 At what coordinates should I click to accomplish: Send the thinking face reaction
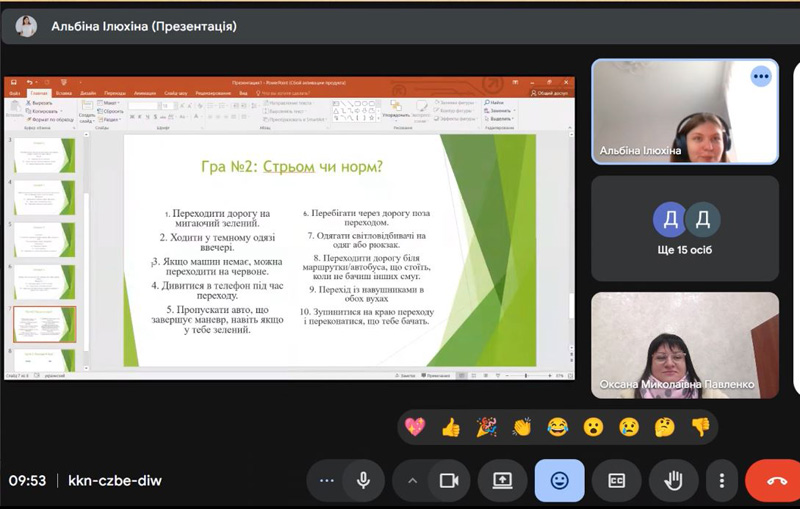tap(664, 427)
